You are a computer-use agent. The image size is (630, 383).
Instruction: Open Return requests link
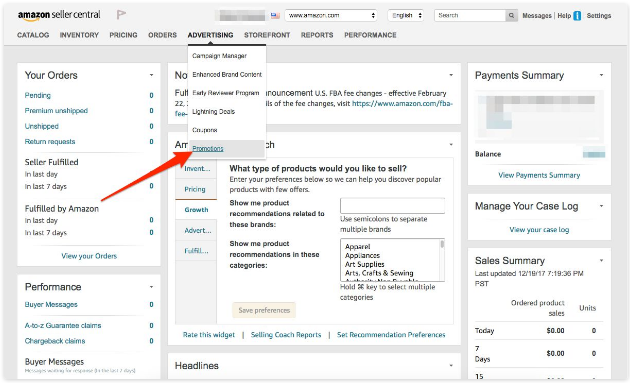tap(50, 141)
